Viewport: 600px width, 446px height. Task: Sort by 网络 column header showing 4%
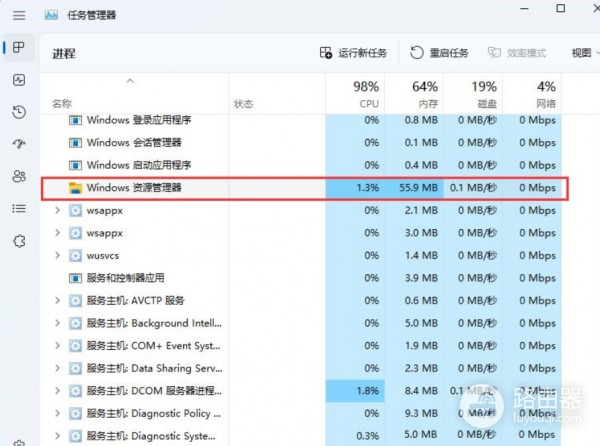tap(532, 94)
